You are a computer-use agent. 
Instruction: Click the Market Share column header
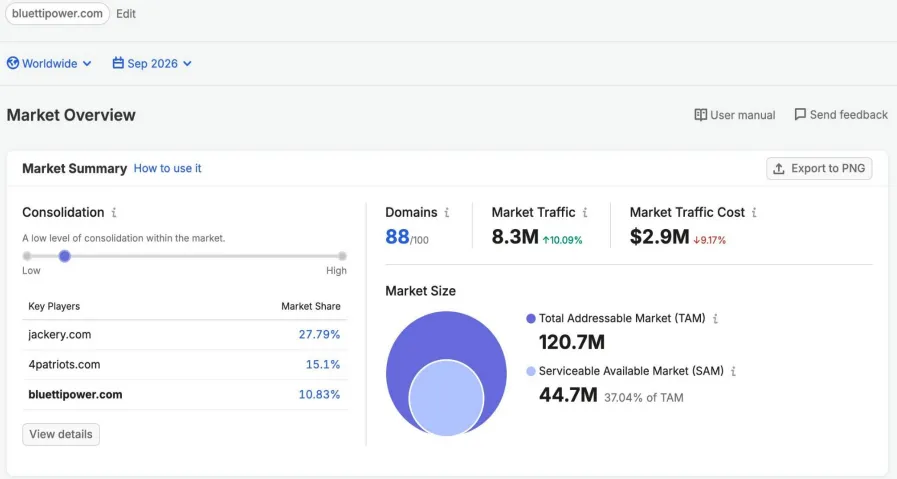(x=311, y=306)
